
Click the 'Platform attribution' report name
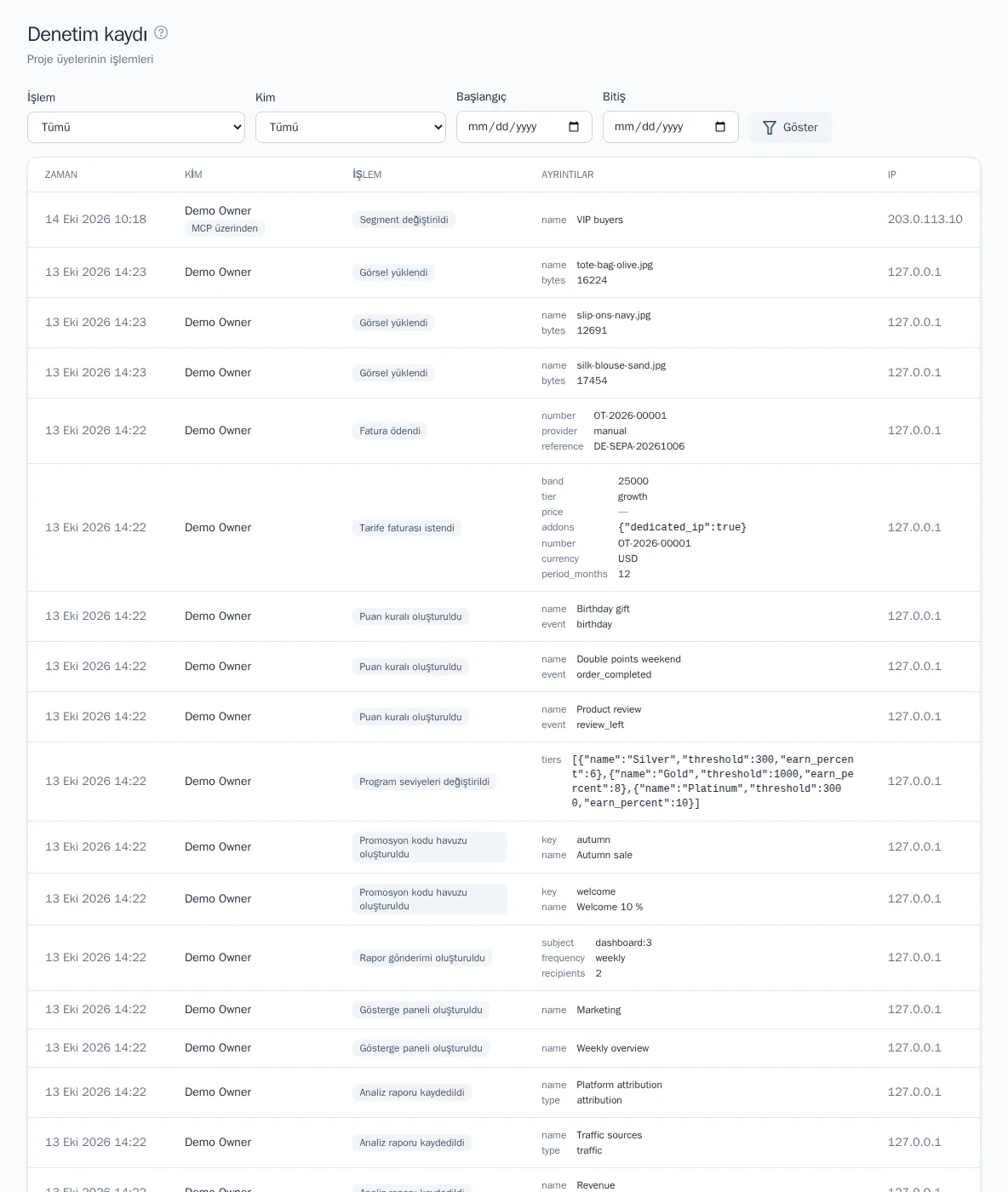(x=620, y=1085)
